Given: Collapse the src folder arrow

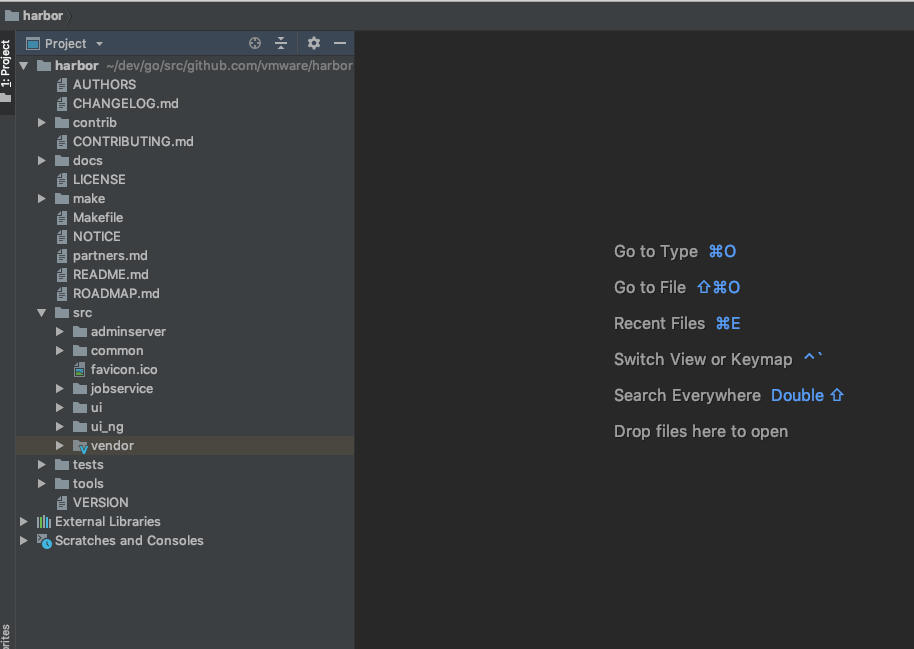Looking at the screenshot, I should tap(42, 313).
